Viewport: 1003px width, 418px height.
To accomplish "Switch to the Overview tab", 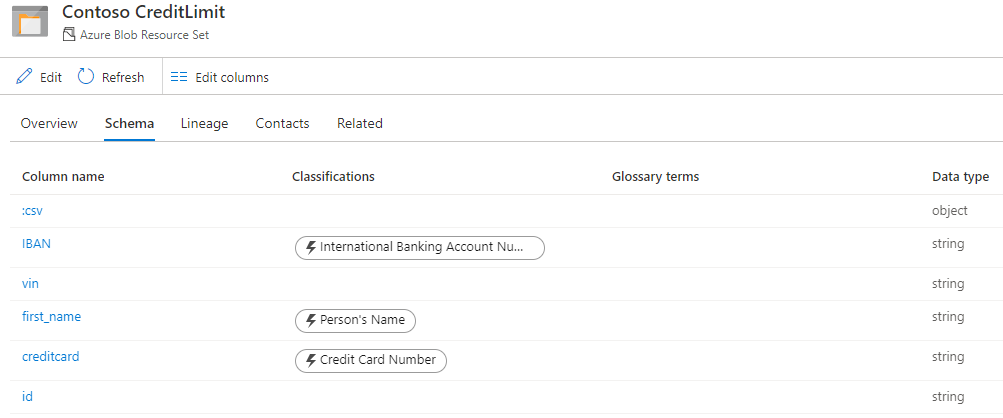I will 49,124.
